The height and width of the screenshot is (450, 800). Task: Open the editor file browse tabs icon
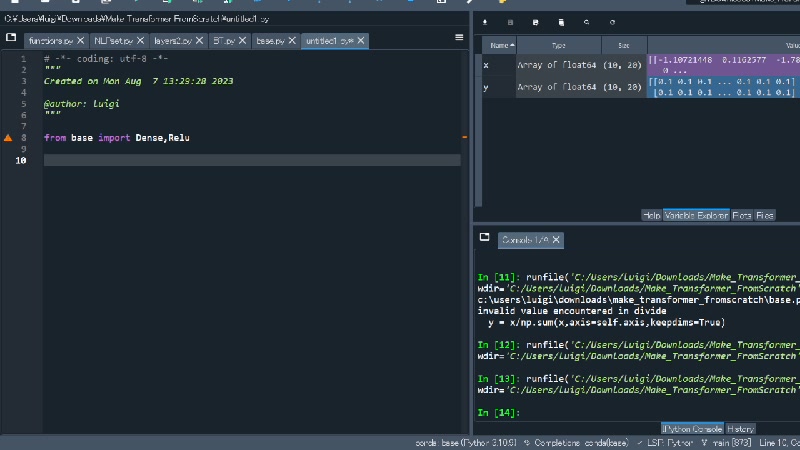tap(11, 38)
